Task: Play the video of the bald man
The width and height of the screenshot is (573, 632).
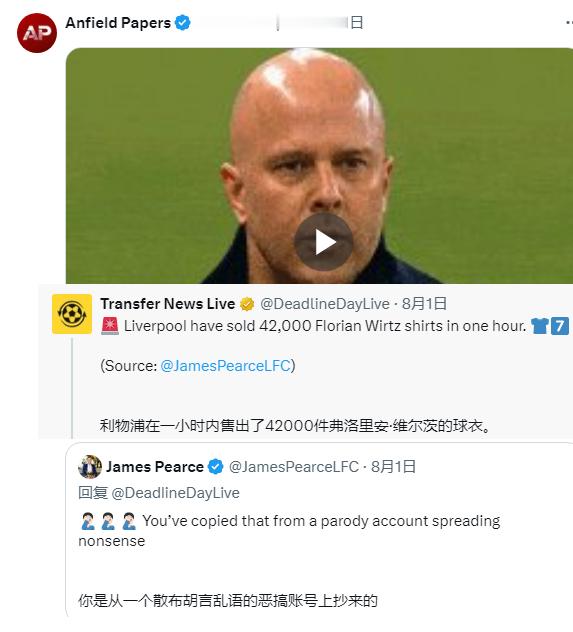Action: [324, 242]
